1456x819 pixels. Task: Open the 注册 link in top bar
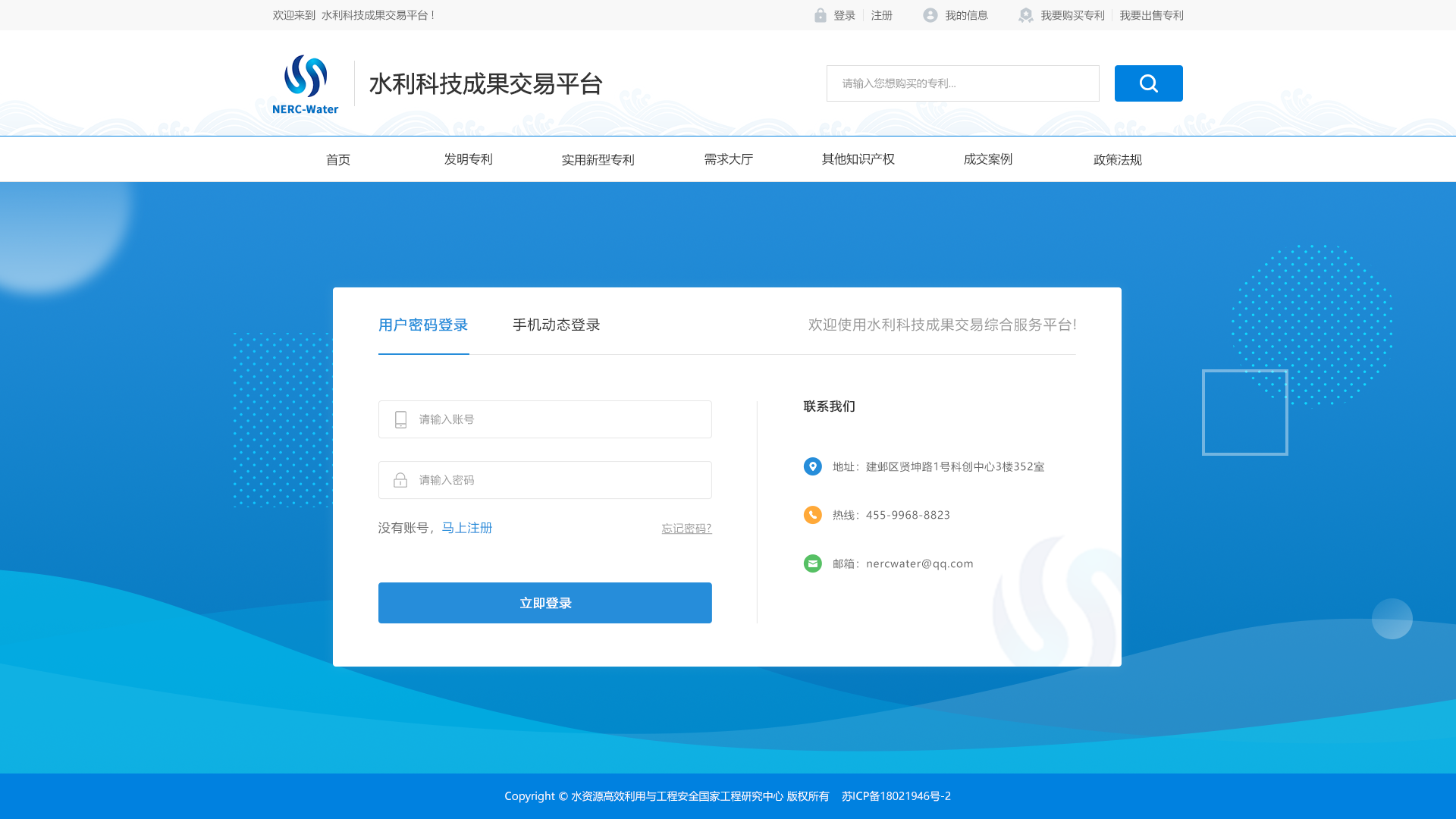882,15
